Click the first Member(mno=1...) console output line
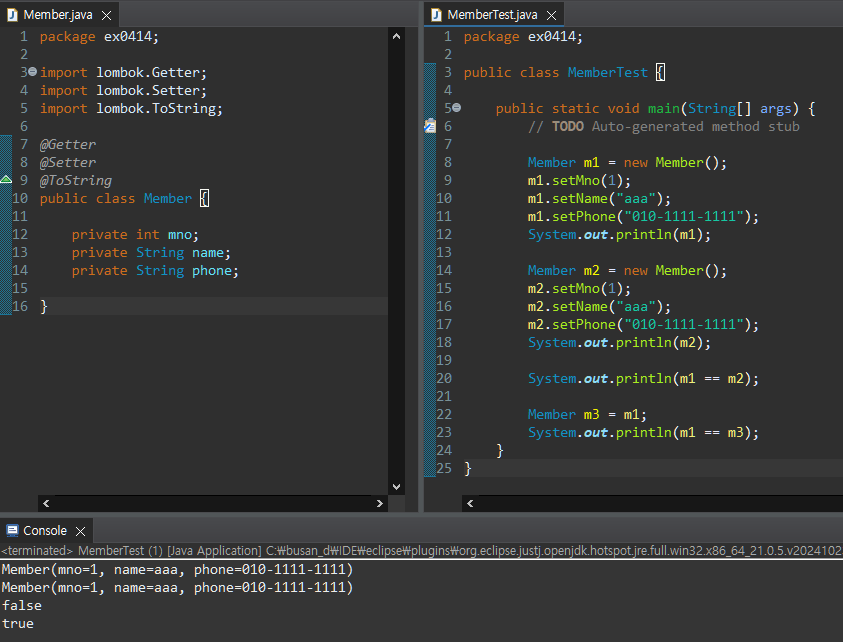843x642 pixels. click(177, 569)
